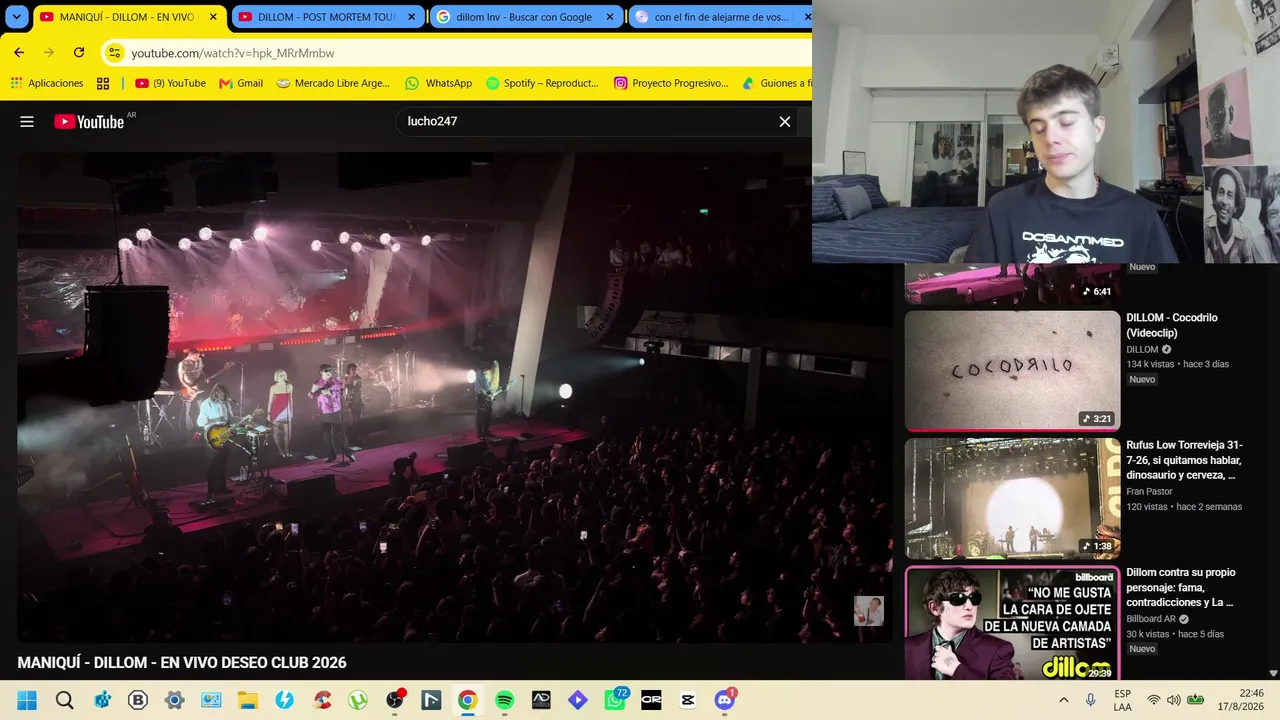
Task: Open the dark arrow-logo app in taskbar
Action: coord(431,700)
